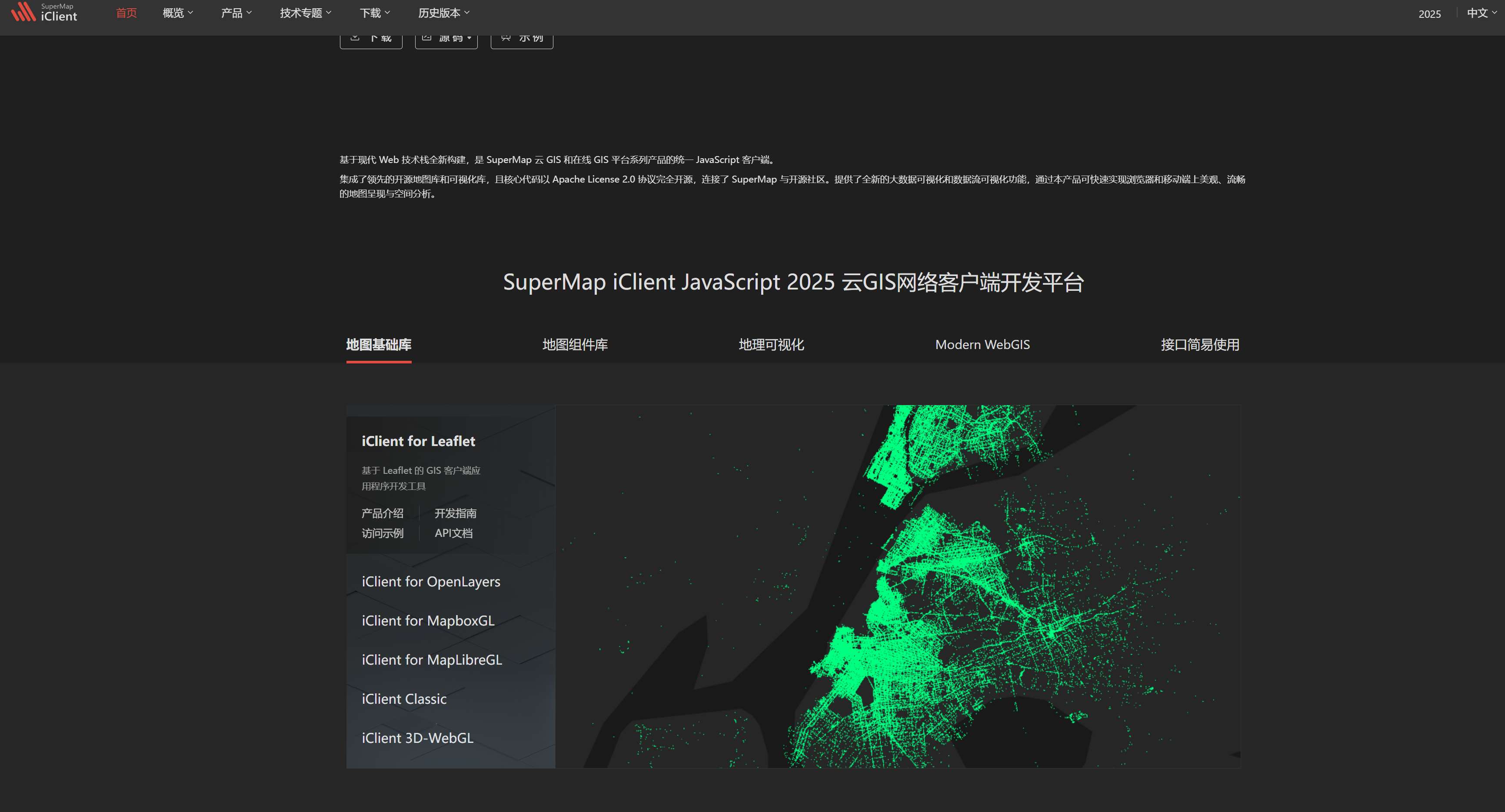
Task: Click the SuperMap iClient logo
Action: (x=44, y=12)
